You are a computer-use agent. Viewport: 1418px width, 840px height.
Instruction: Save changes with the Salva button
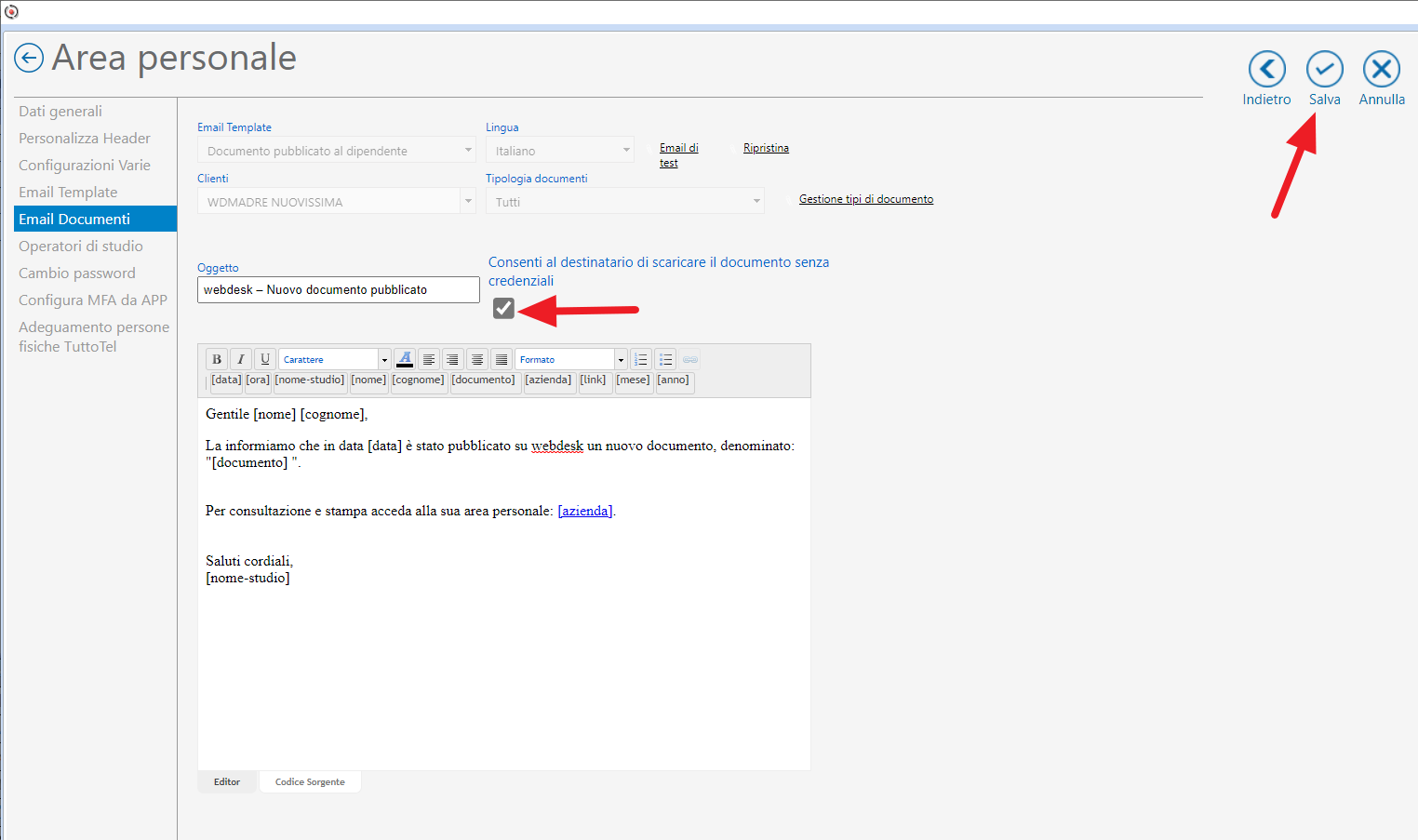[1324, 69]
